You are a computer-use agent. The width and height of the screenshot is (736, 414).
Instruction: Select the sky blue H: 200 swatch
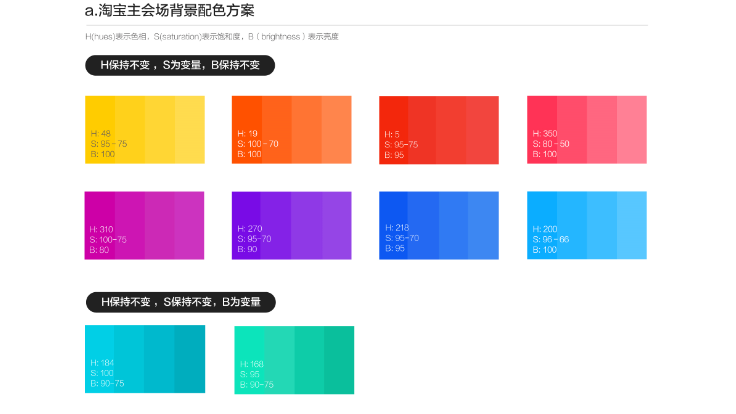[x=587, y=225]
